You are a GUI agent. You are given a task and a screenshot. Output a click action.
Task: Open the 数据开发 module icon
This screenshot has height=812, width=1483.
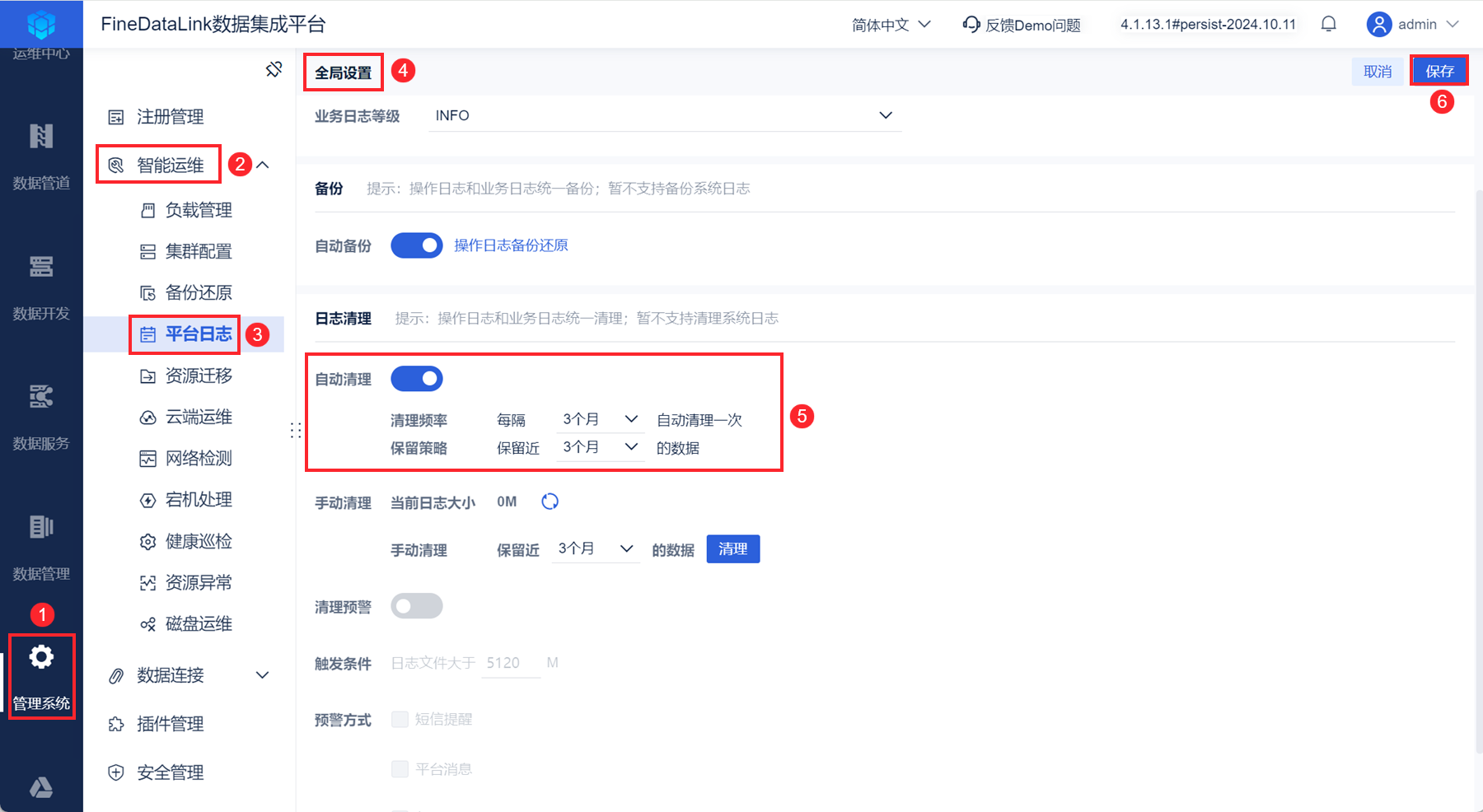(x=41, y=266)
